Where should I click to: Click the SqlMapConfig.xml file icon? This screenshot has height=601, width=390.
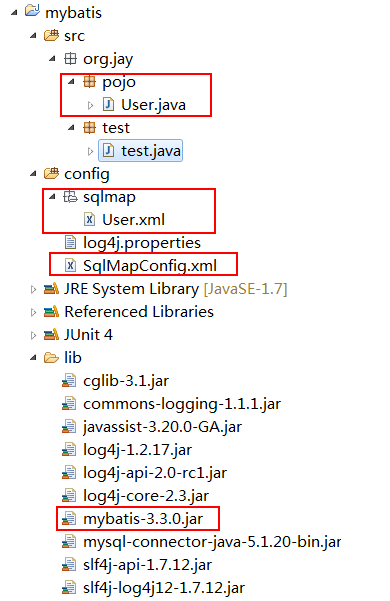point(70,265)
